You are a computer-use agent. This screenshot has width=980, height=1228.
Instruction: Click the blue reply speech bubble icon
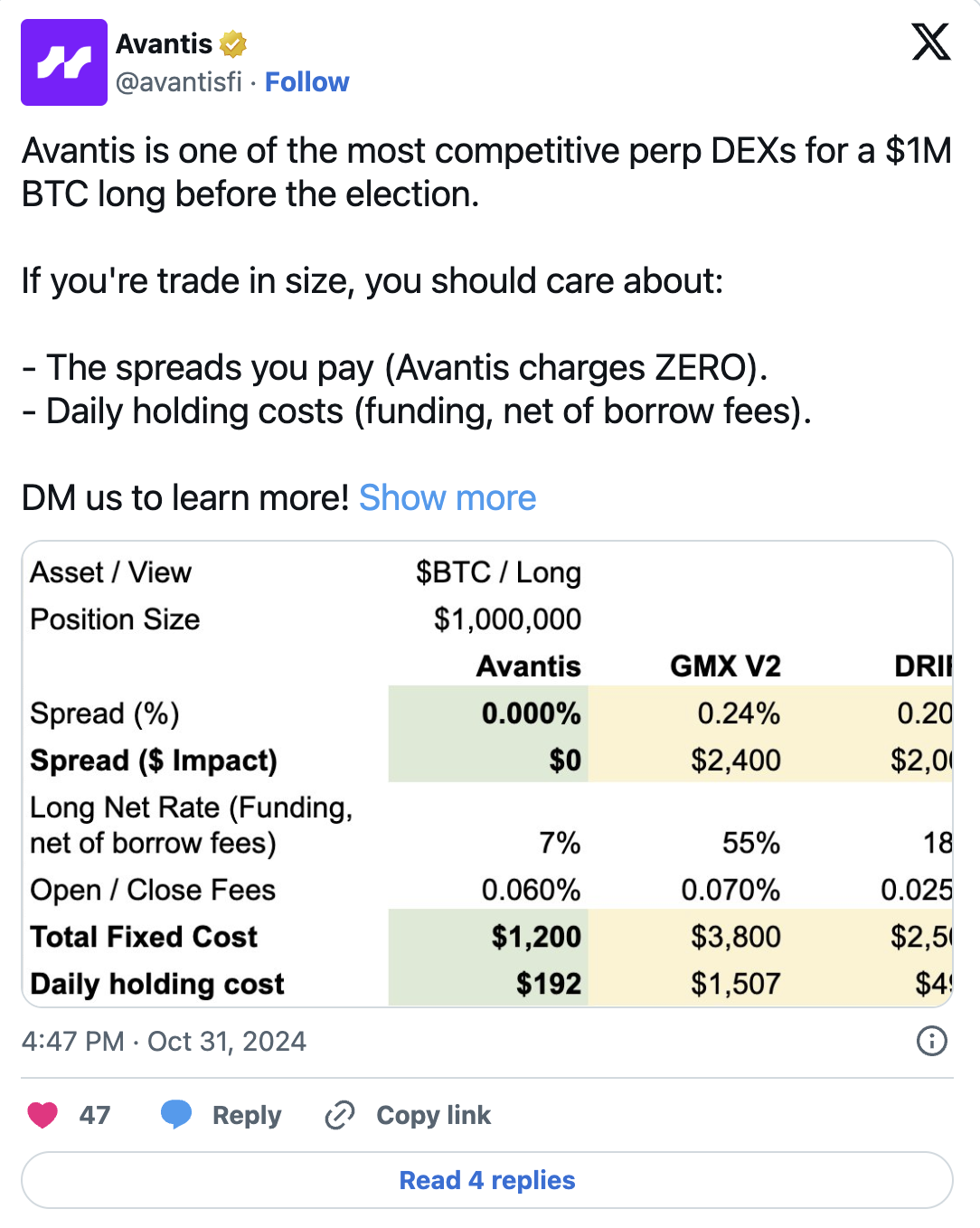(x=176, y=1114)
